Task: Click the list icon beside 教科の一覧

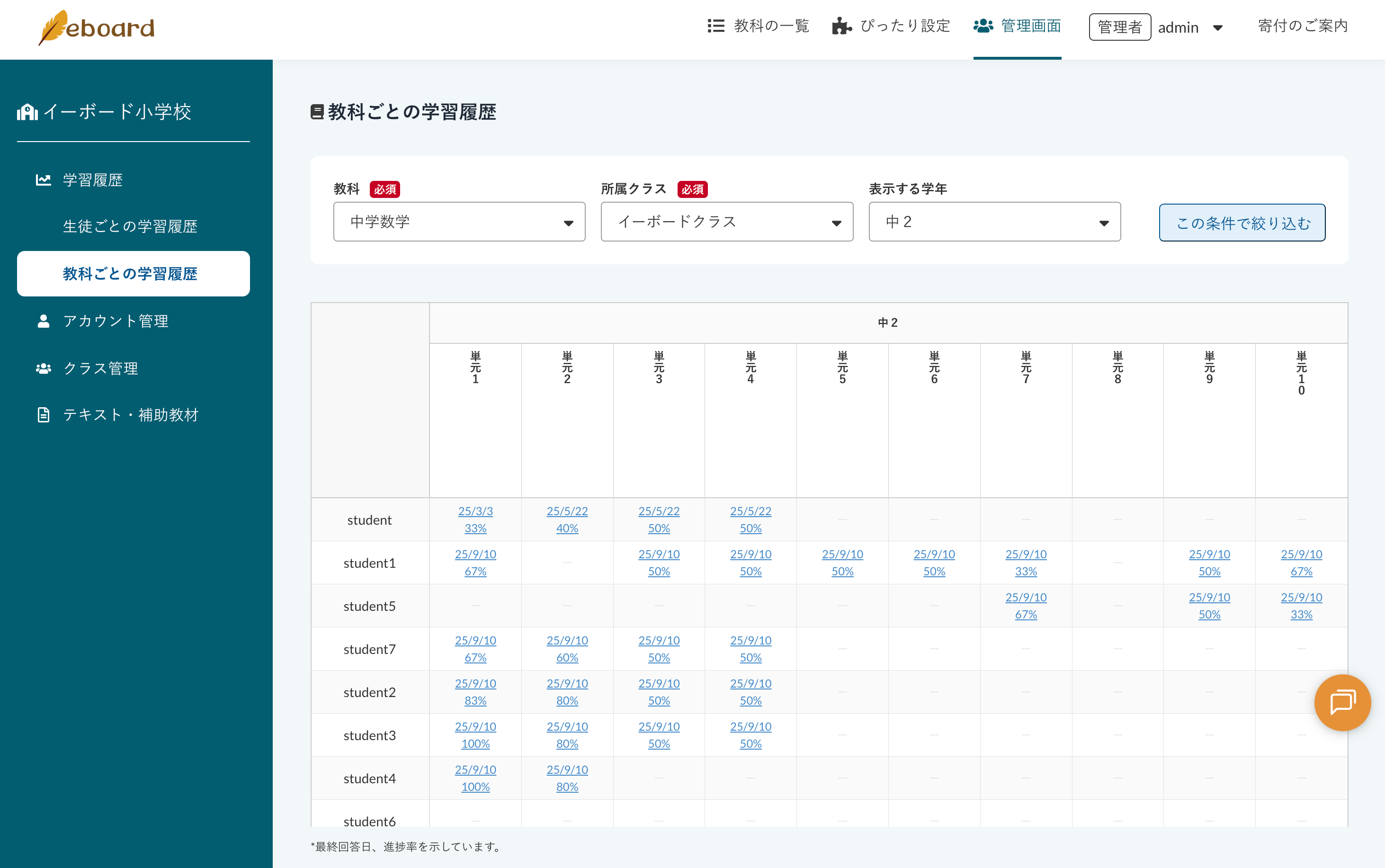Action: click(x=716, y=26)
